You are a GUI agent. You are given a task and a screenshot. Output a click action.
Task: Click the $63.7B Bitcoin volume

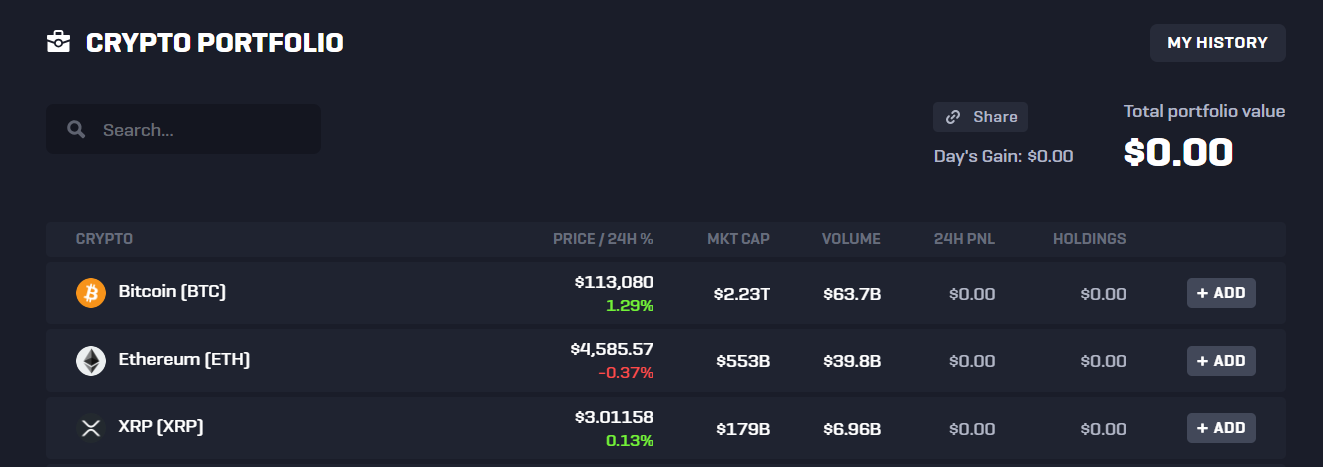pos(852,294)
